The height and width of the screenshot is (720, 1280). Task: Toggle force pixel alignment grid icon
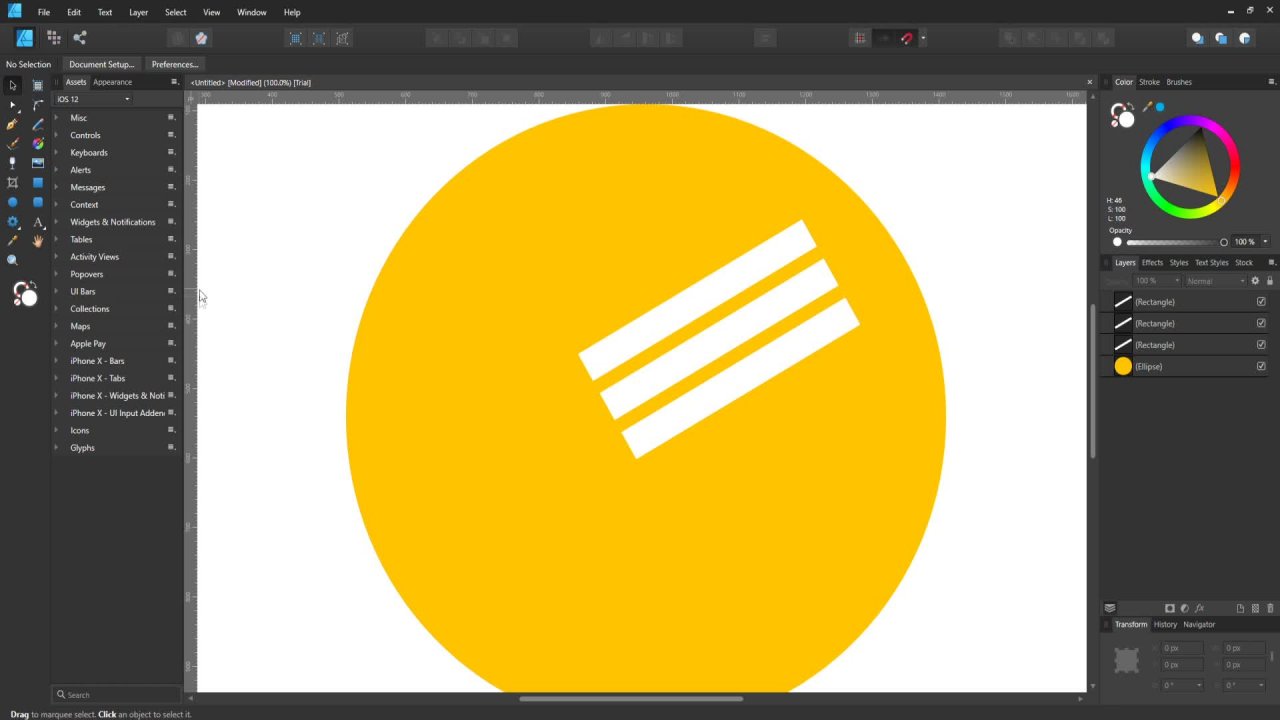click(x=859, y=38)
